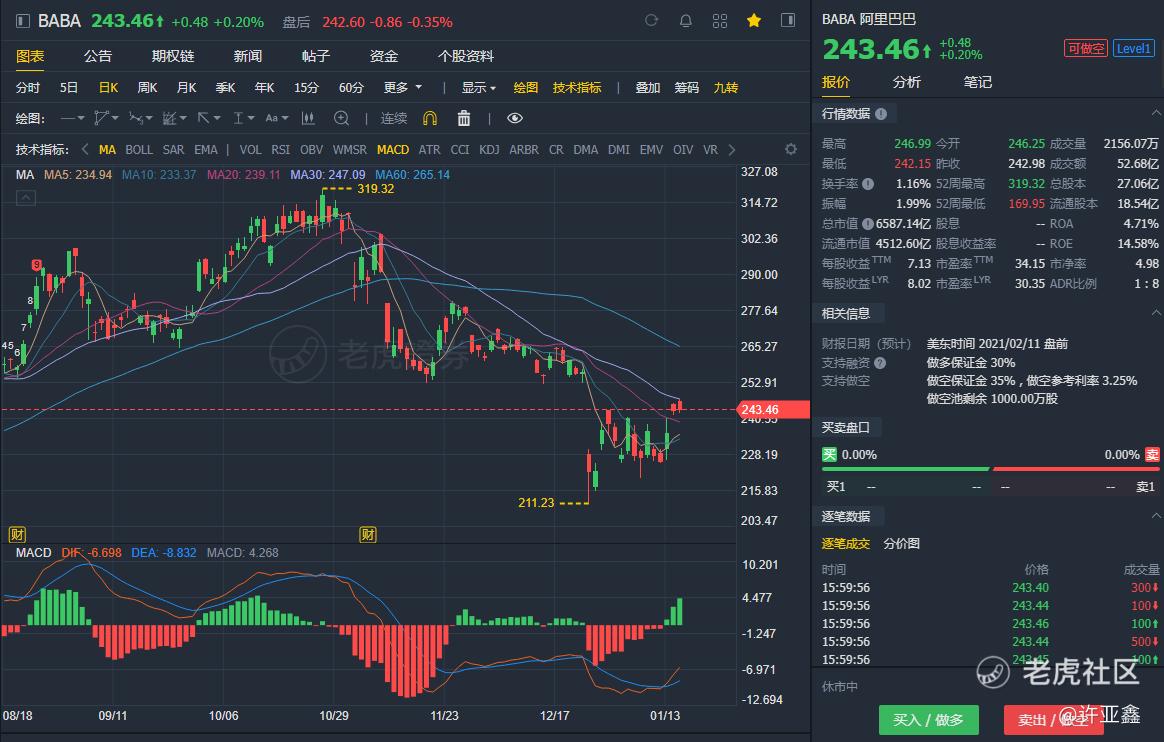The height and width of the screenshot is (742, 1164).
Task: Click the 筹码 chip distribution button
Action: pos(687,88)
